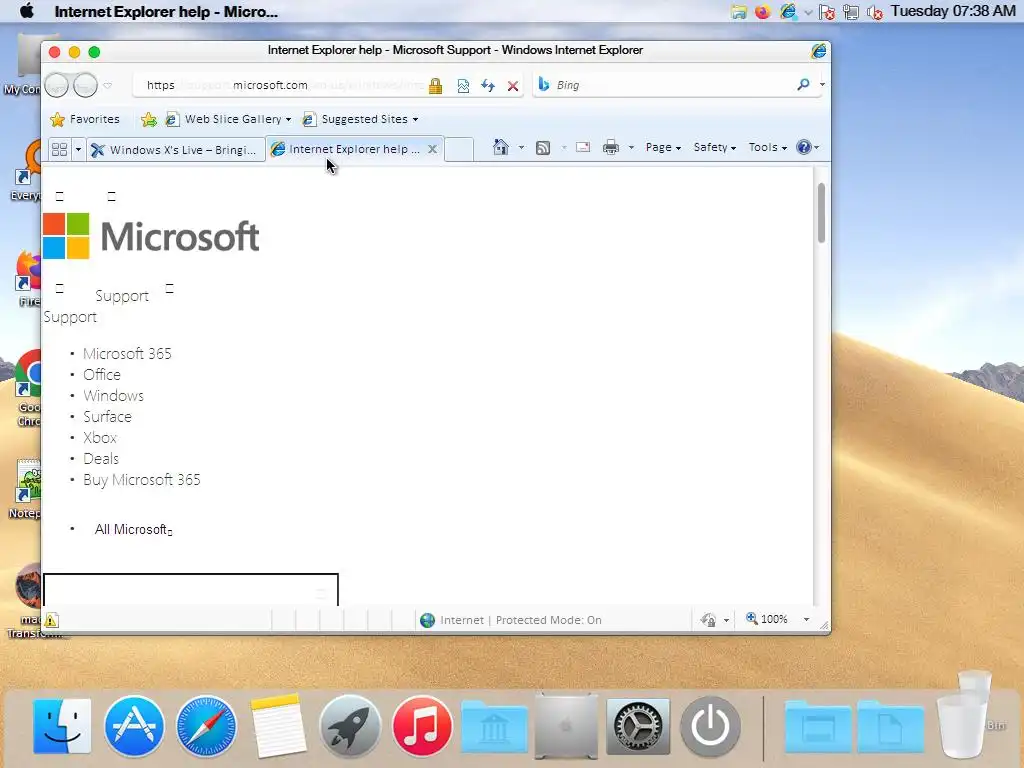Click Buy Microsoft 365 link
This screenshot has height=768, width=1024.
click(142, 479)
